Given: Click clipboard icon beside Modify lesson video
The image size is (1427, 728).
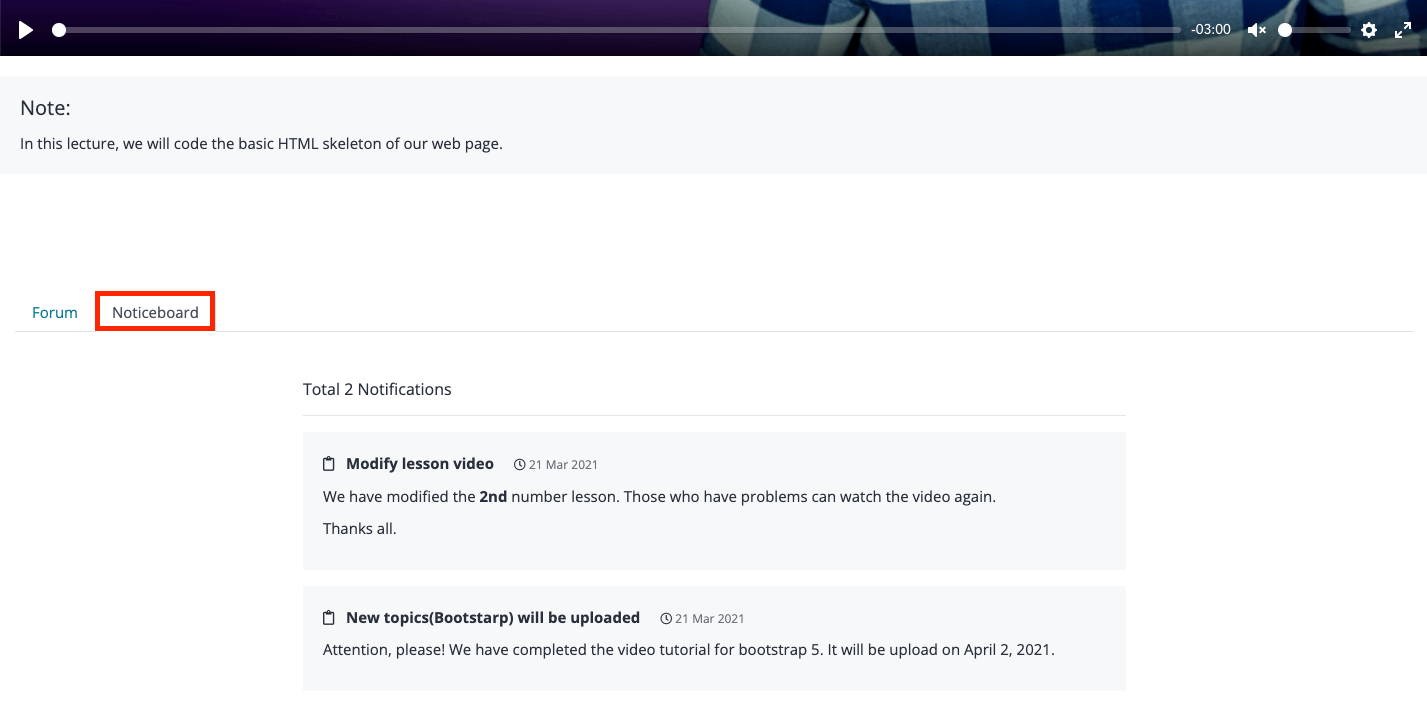Looking at the screenshot, I should (329, 464).
